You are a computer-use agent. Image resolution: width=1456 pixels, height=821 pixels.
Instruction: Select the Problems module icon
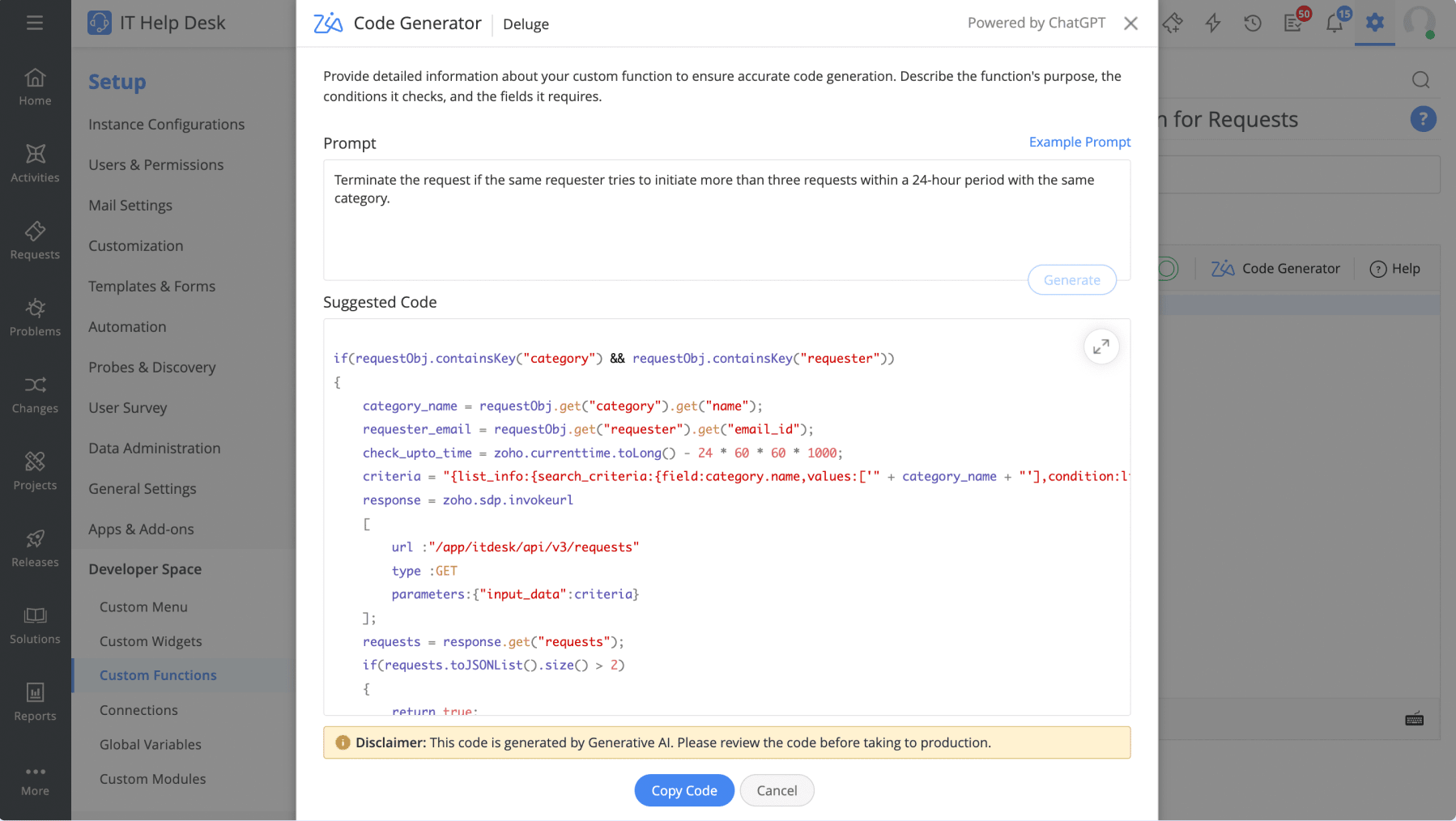(35, 317)
